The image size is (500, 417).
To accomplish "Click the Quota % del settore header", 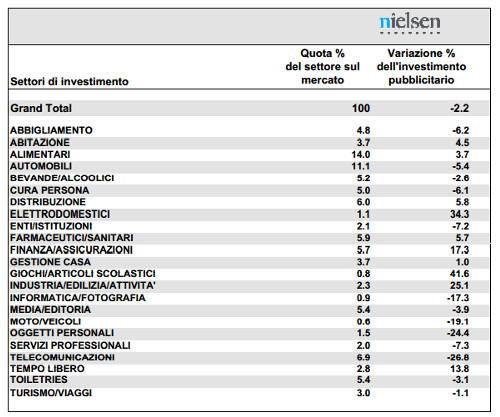I will 322,66.
